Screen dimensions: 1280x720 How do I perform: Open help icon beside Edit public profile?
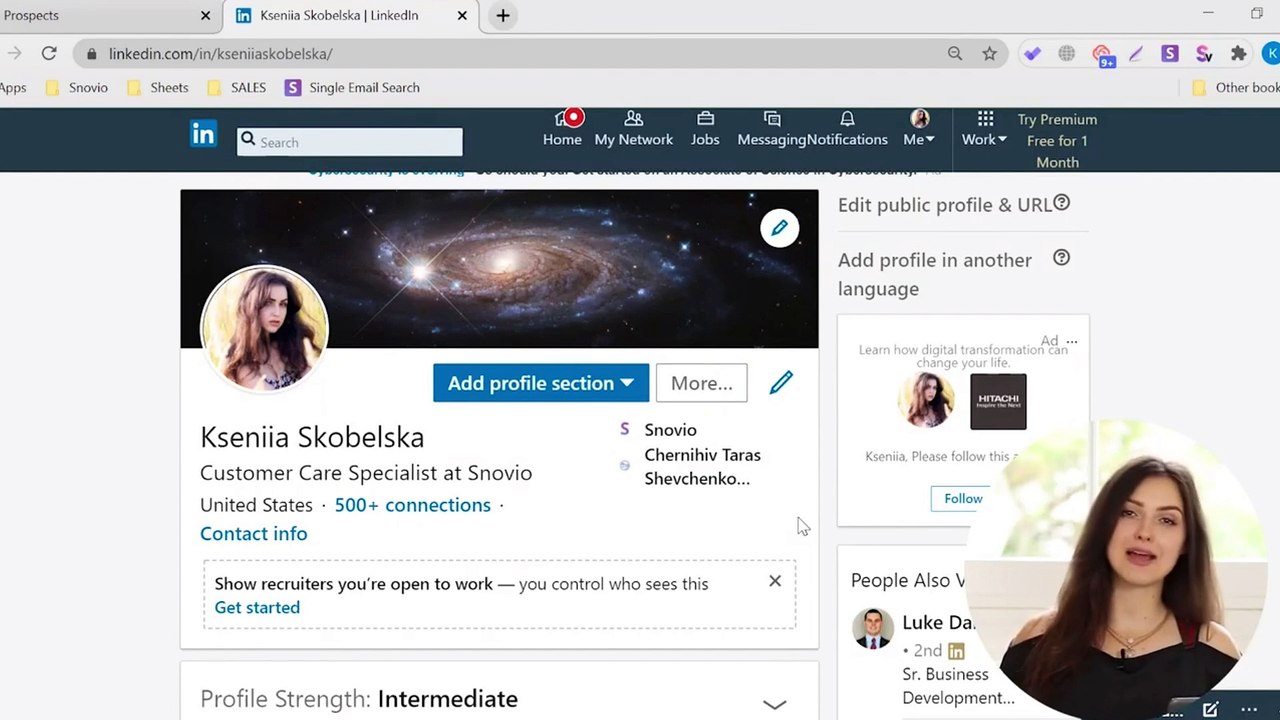coord(1062,203)
